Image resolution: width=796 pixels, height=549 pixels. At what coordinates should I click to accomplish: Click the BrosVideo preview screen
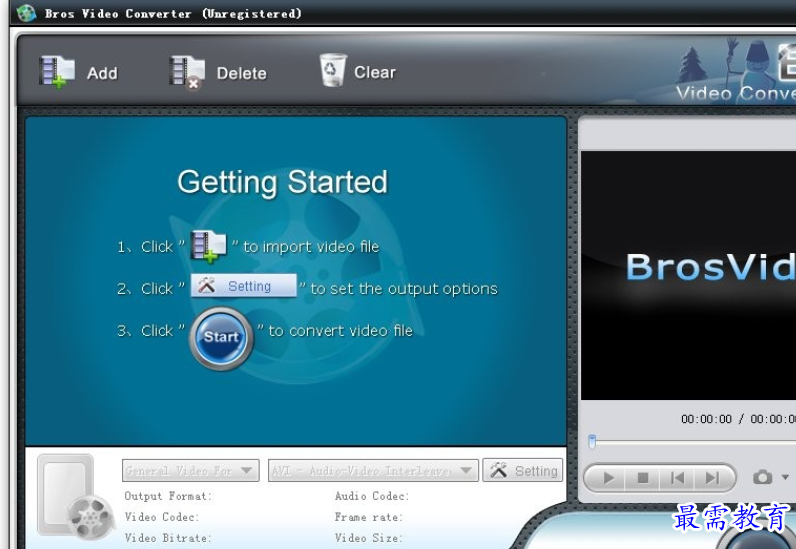688,275
